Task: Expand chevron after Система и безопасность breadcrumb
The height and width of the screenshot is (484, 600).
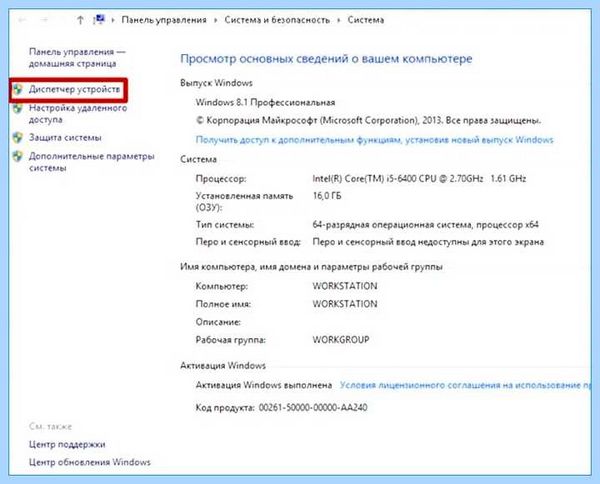Action: [x=339, y=20]
